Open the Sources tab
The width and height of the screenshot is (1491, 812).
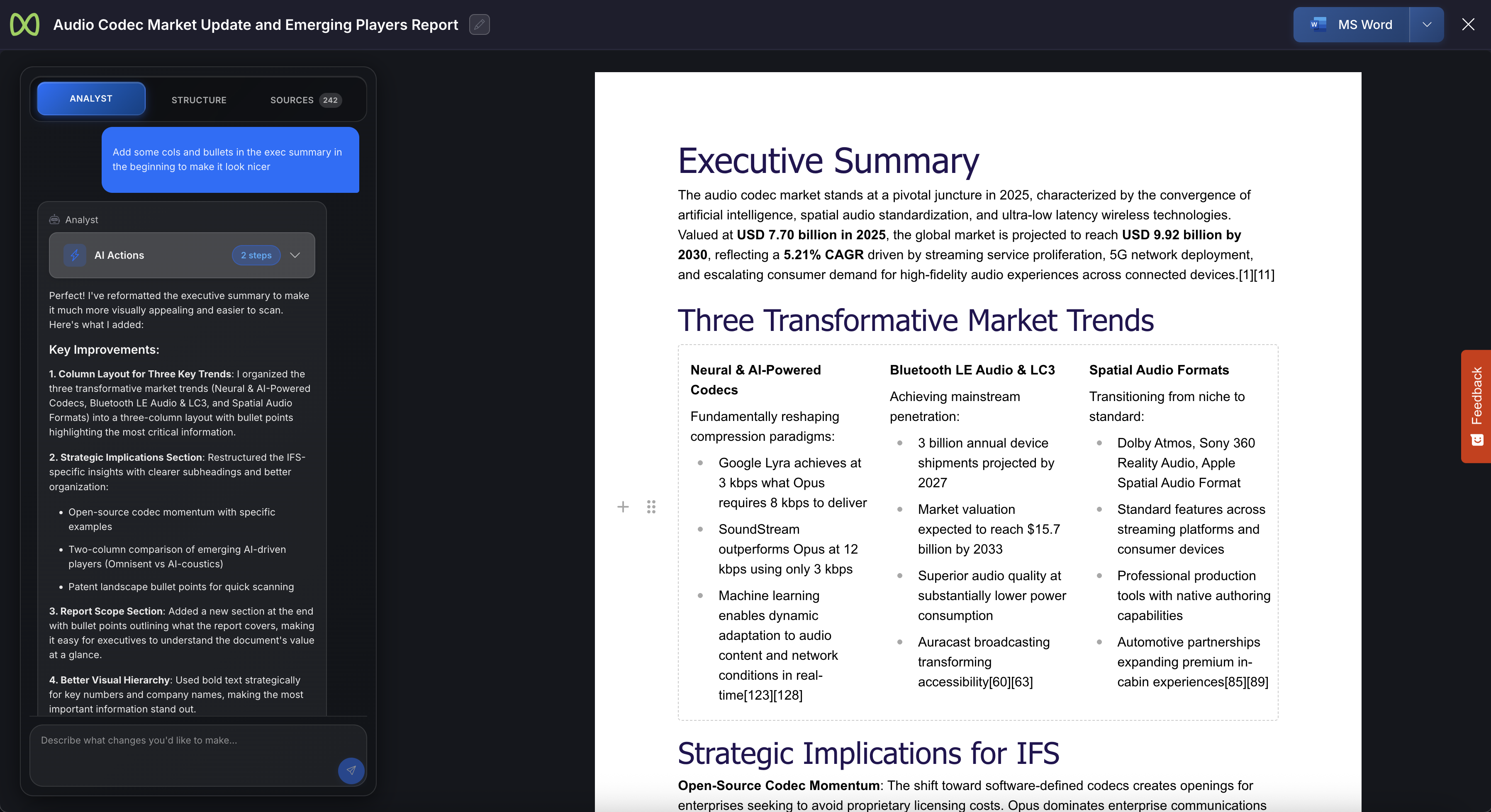(x=292, y=100)
